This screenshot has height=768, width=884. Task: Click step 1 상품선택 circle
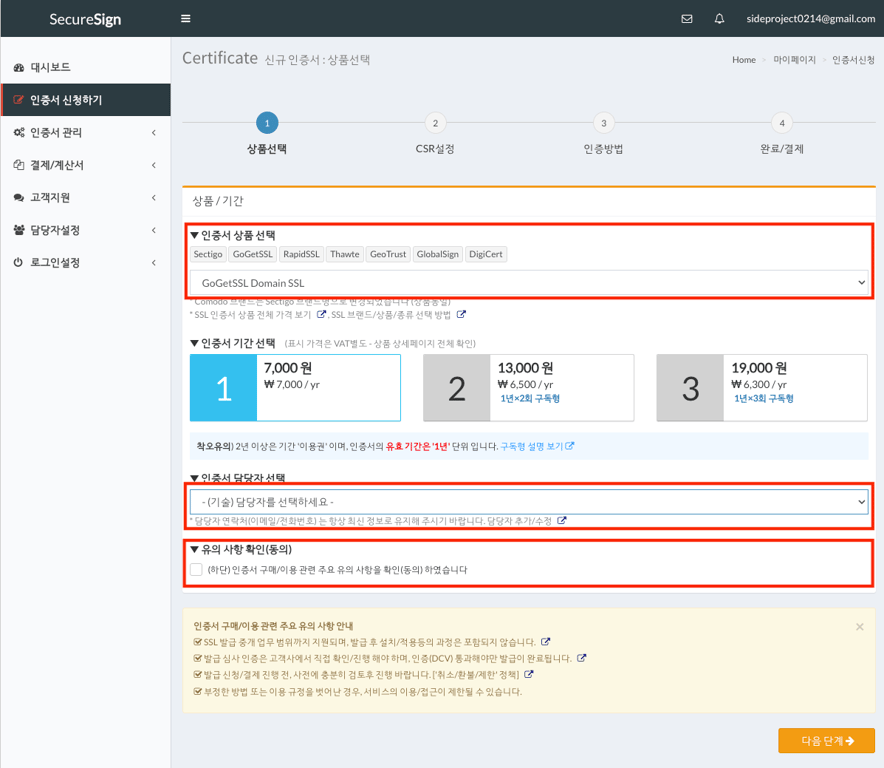coord(267,123)
